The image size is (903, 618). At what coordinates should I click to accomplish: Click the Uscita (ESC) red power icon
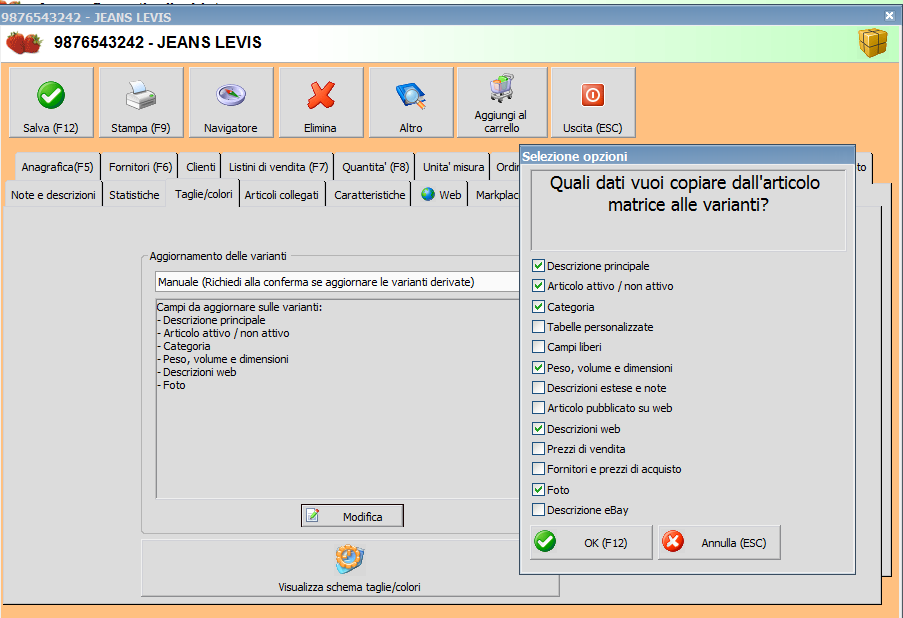593,95
